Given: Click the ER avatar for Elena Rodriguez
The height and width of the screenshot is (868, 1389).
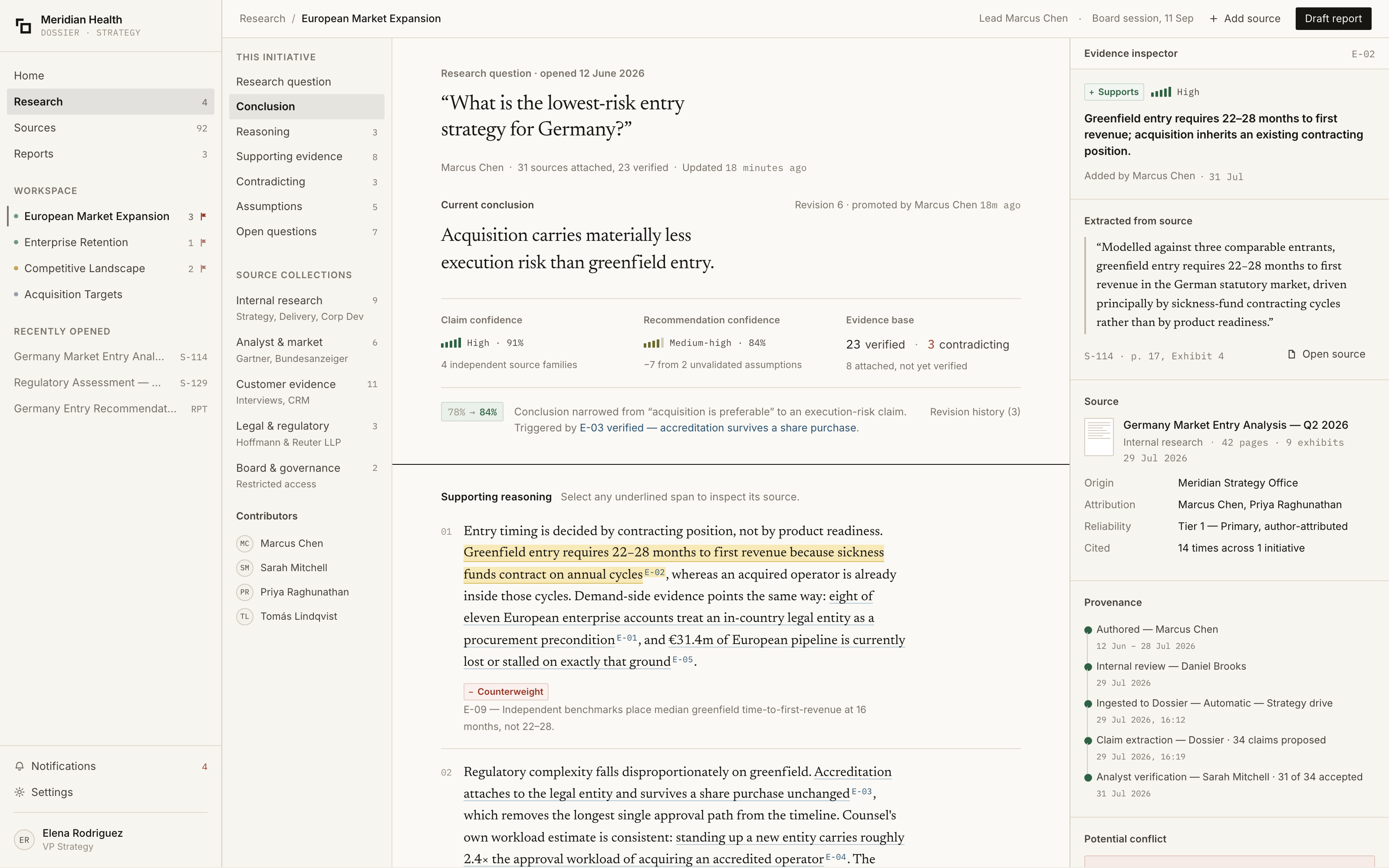Looking at the screenshot, I should click(x=24, y=839).
